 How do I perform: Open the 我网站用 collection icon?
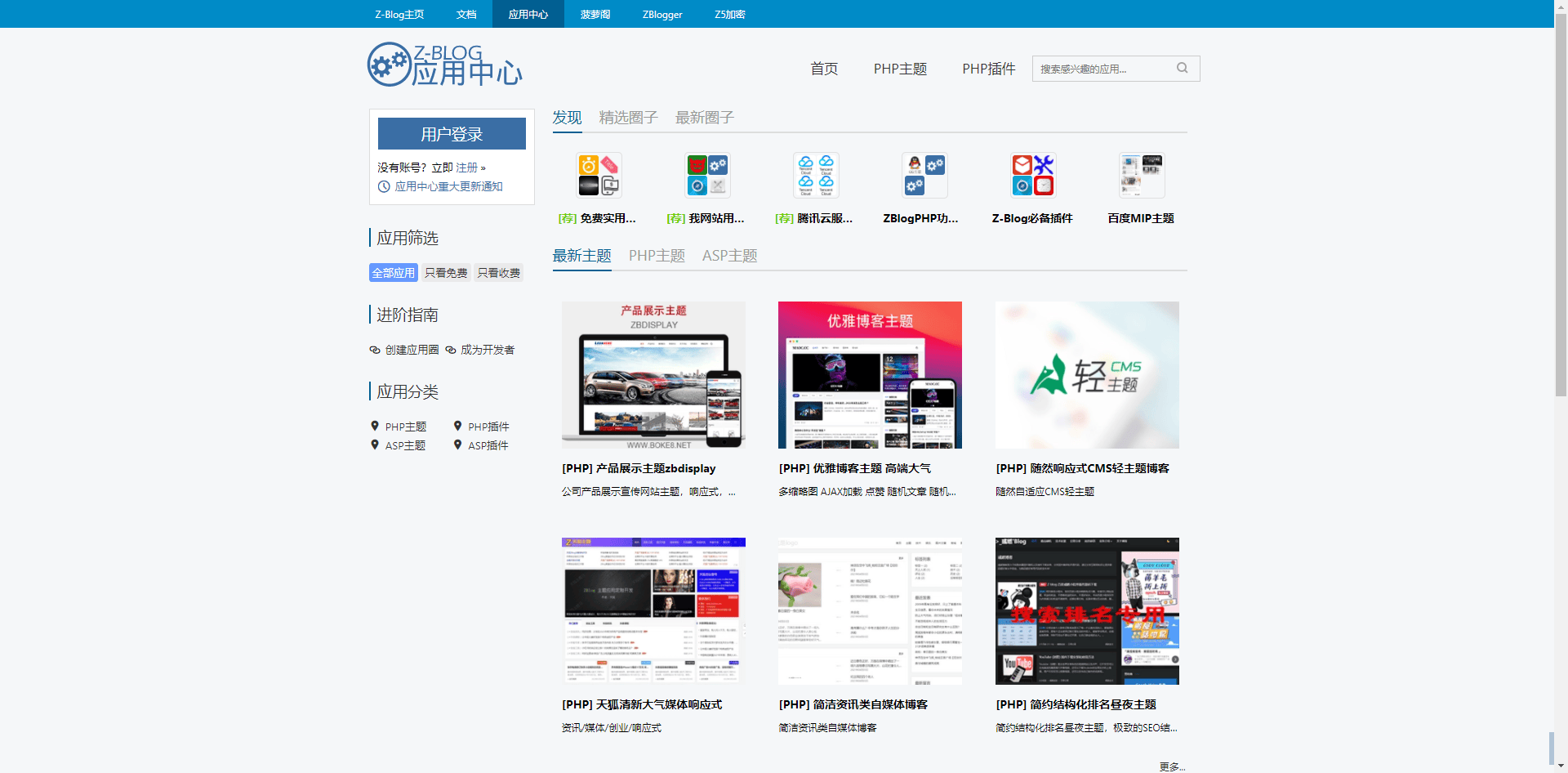pos(707,175)
